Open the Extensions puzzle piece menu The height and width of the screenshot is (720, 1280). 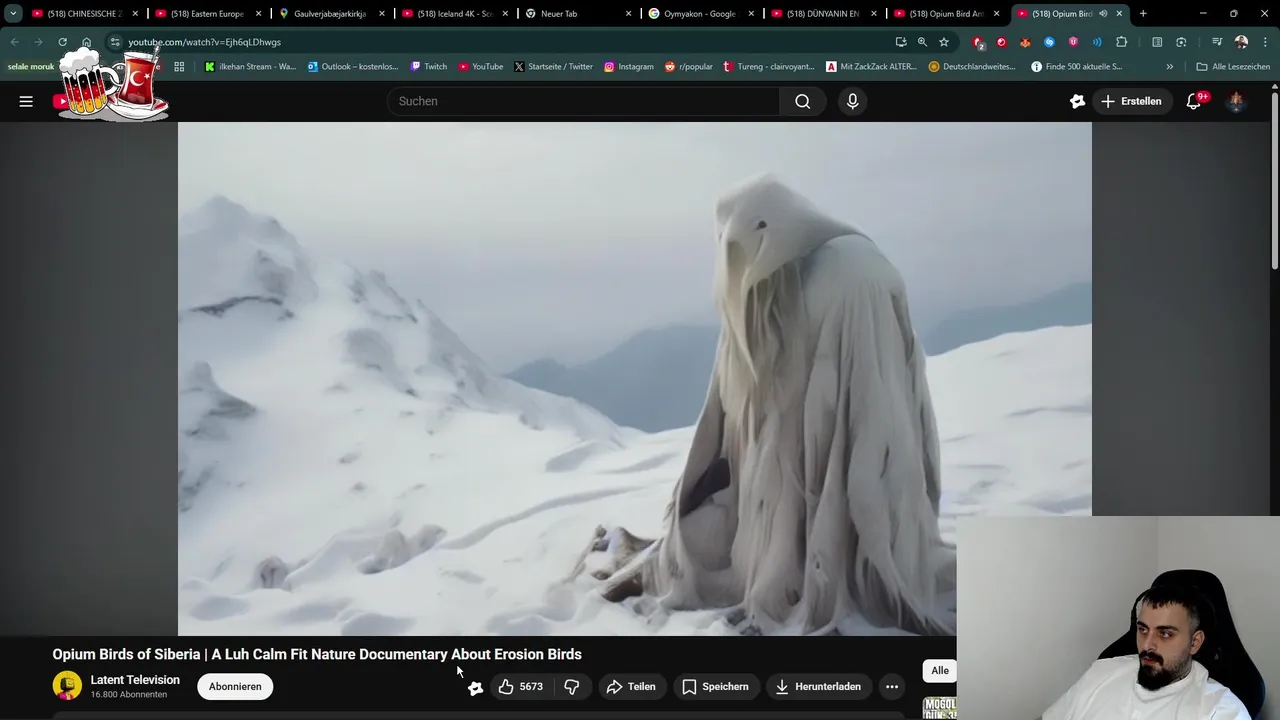pos(1121,42)
